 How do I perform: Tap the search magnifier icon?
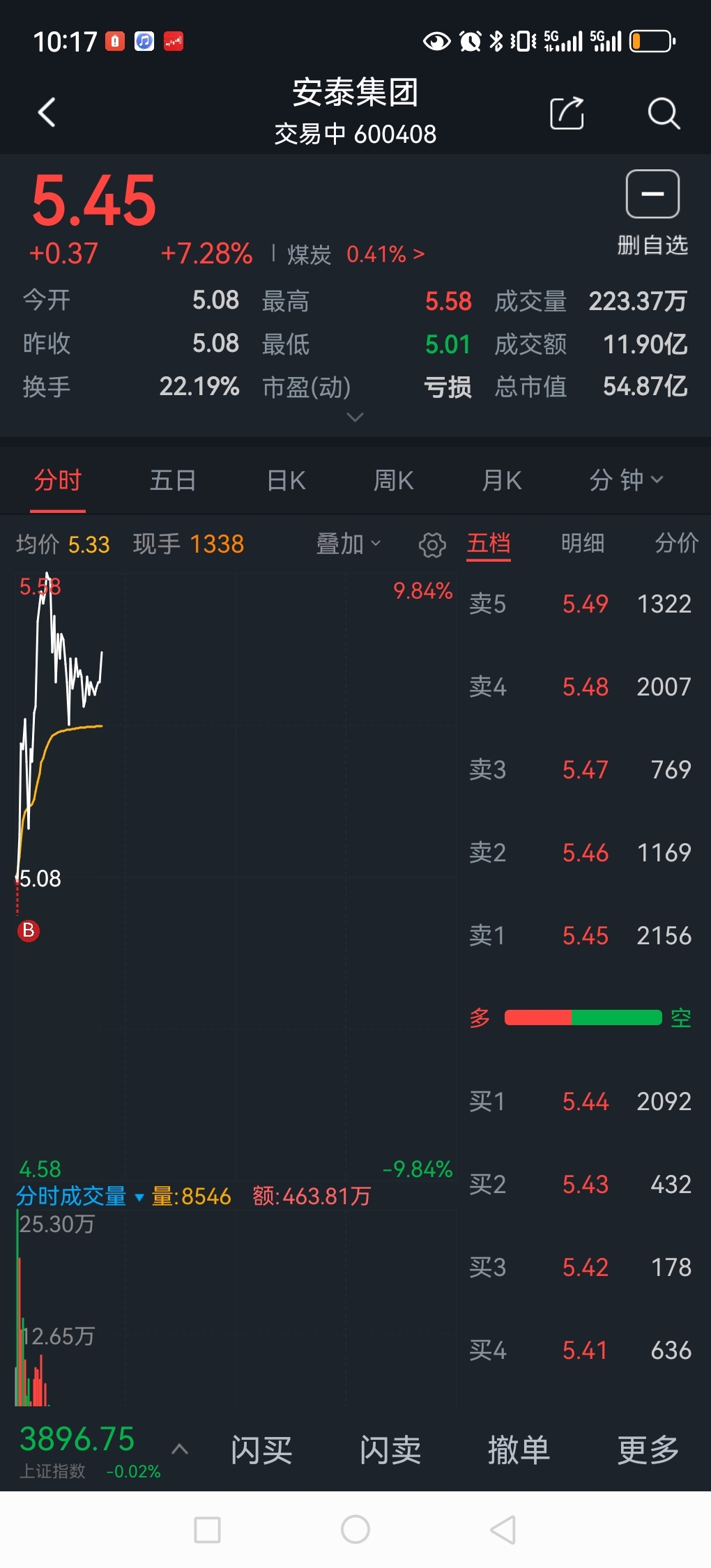pyautogui.click(x=663, y=113)
